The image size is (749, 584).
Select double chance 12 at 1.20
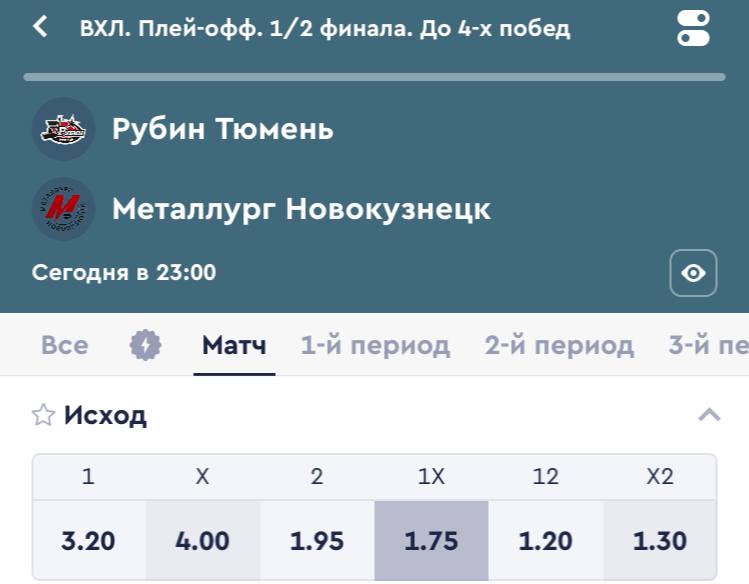pos(545,541)
